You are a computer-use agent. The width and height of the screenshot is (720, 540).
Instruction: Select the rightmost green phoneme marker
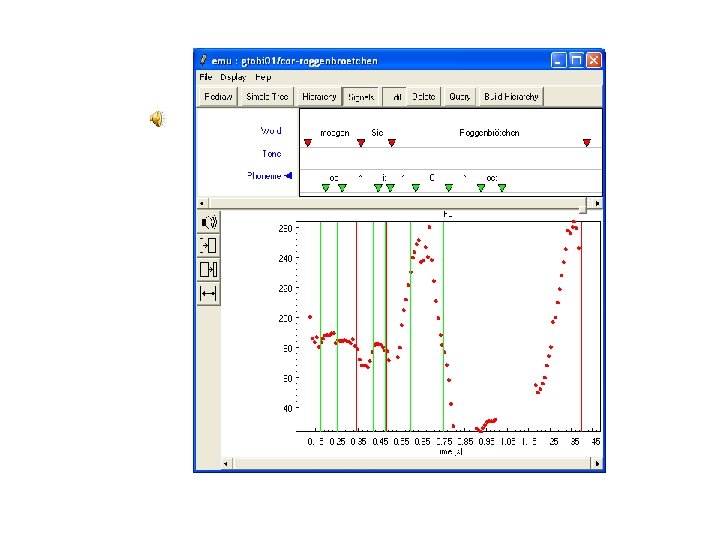502,187
